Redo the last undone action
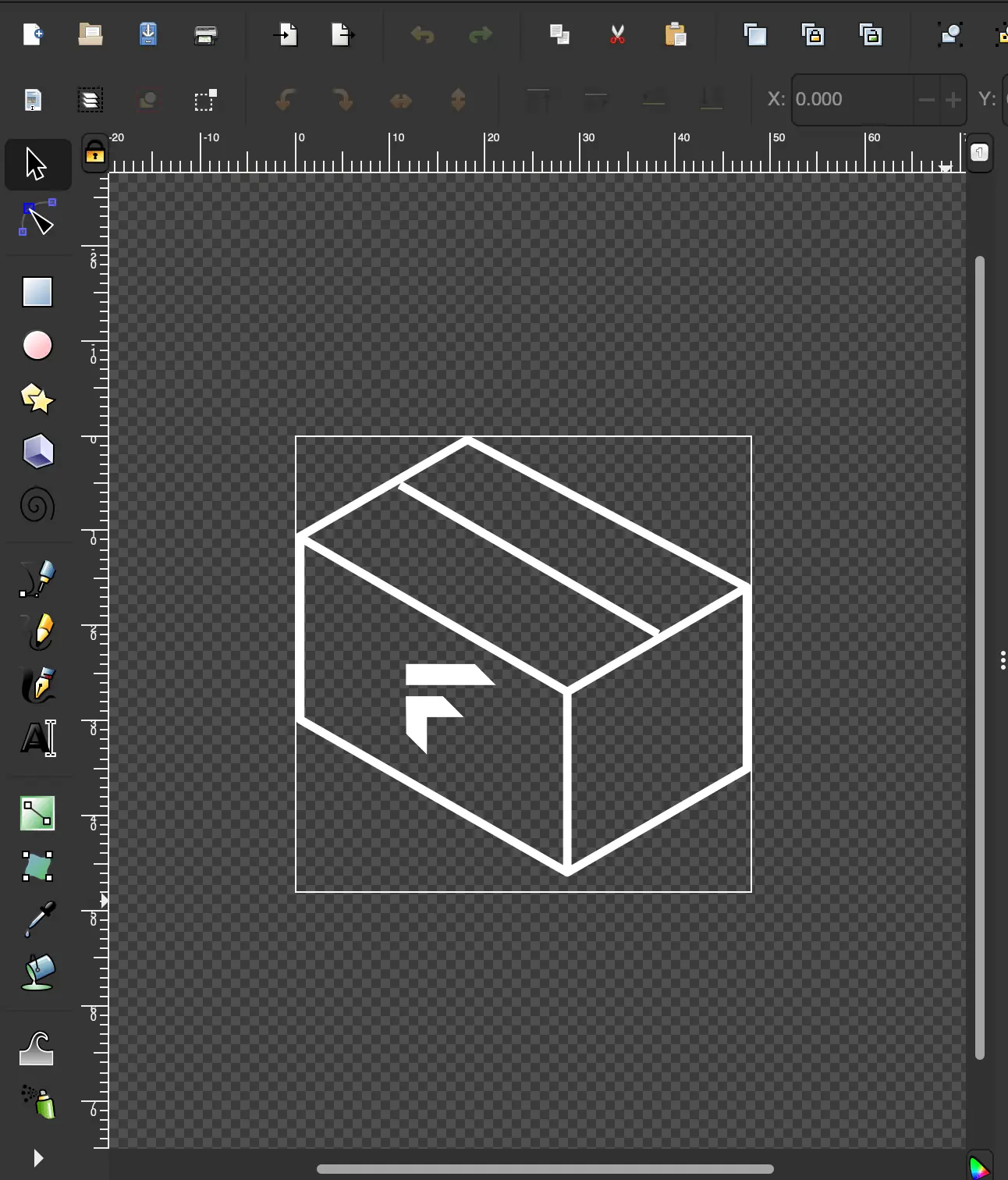1008x1180 pixels. tap(481, 35)
